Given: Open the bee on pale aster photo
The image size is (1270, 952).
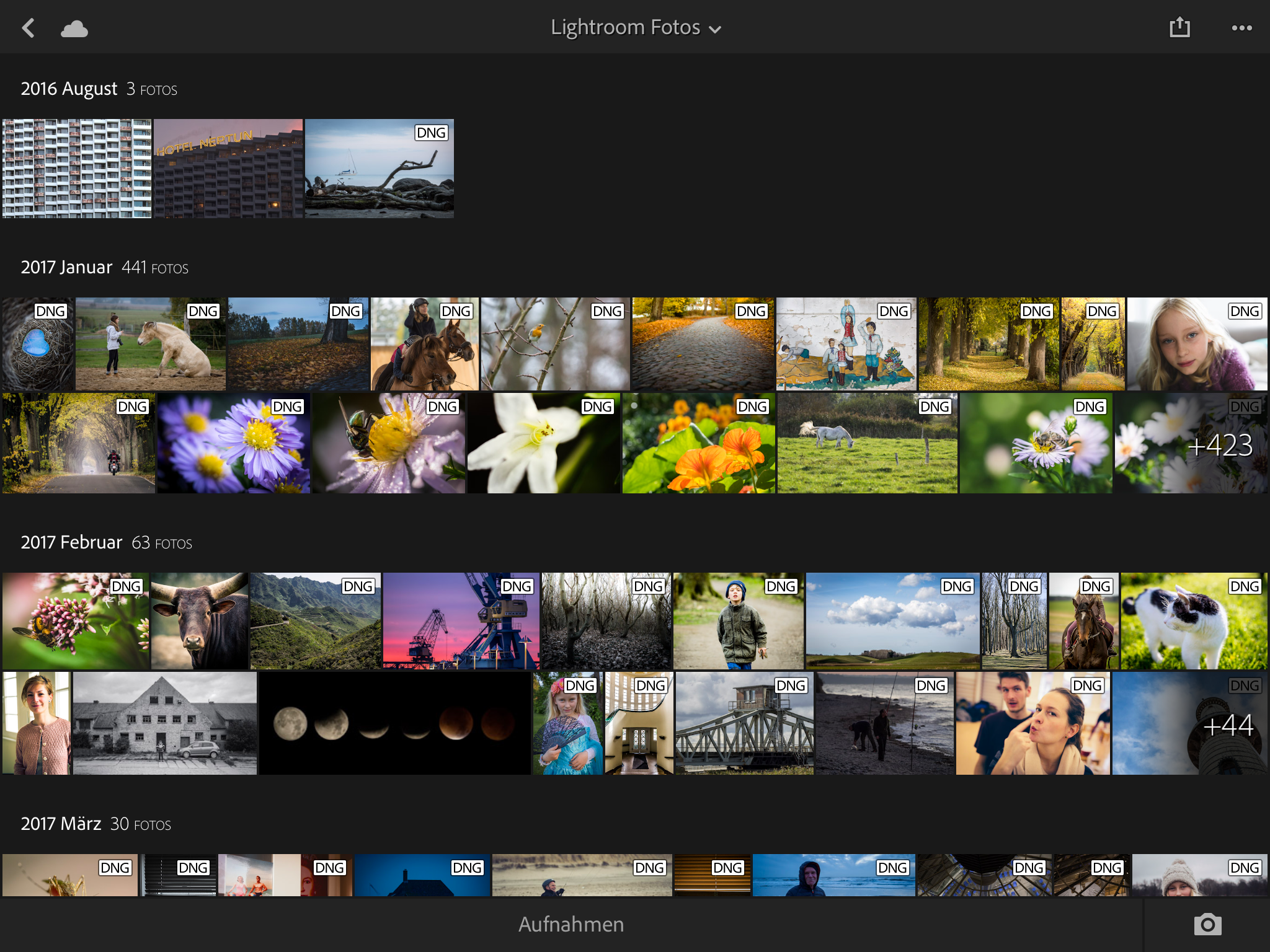Looking at the screenshot, I should click(x=1036, y=443).
